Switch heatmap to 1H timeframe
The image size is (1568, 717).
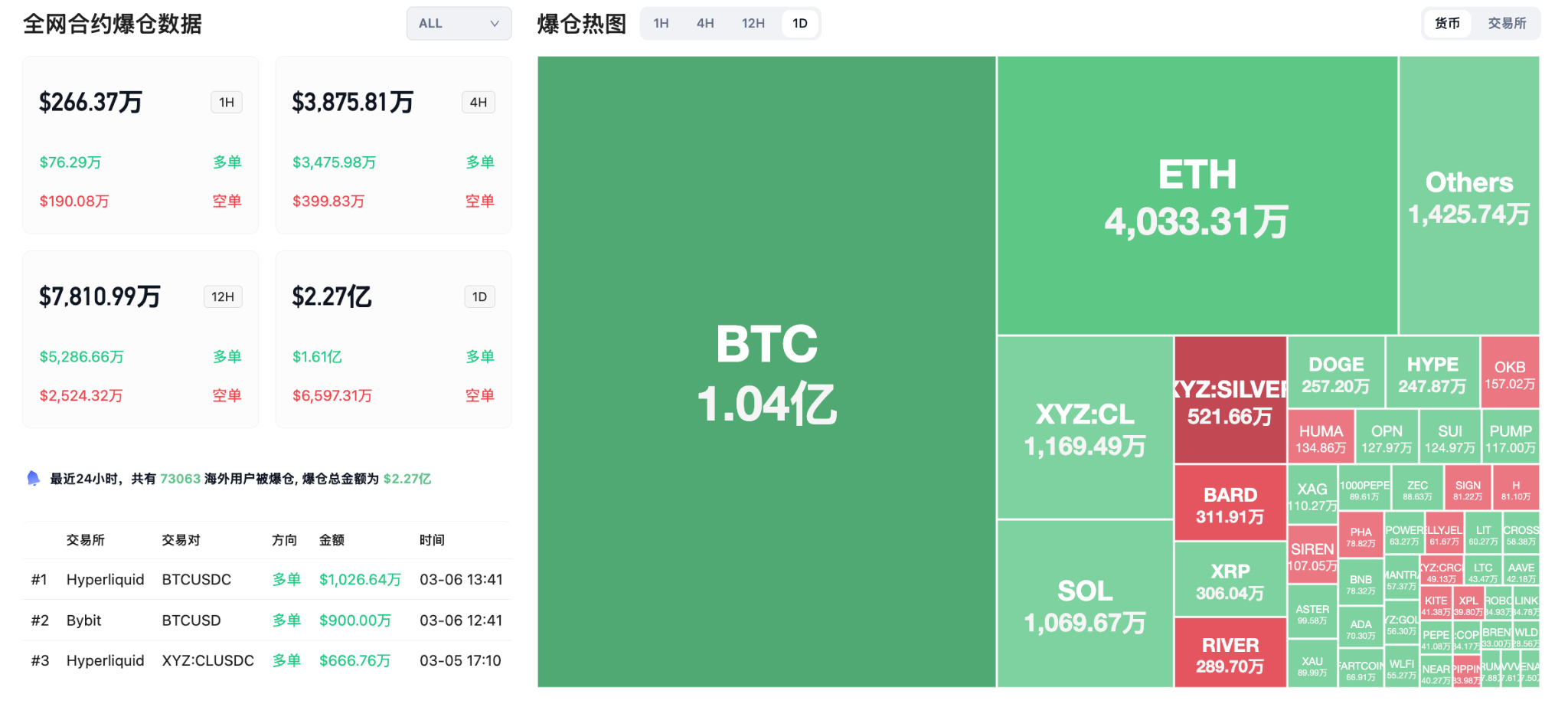point(660,23)
